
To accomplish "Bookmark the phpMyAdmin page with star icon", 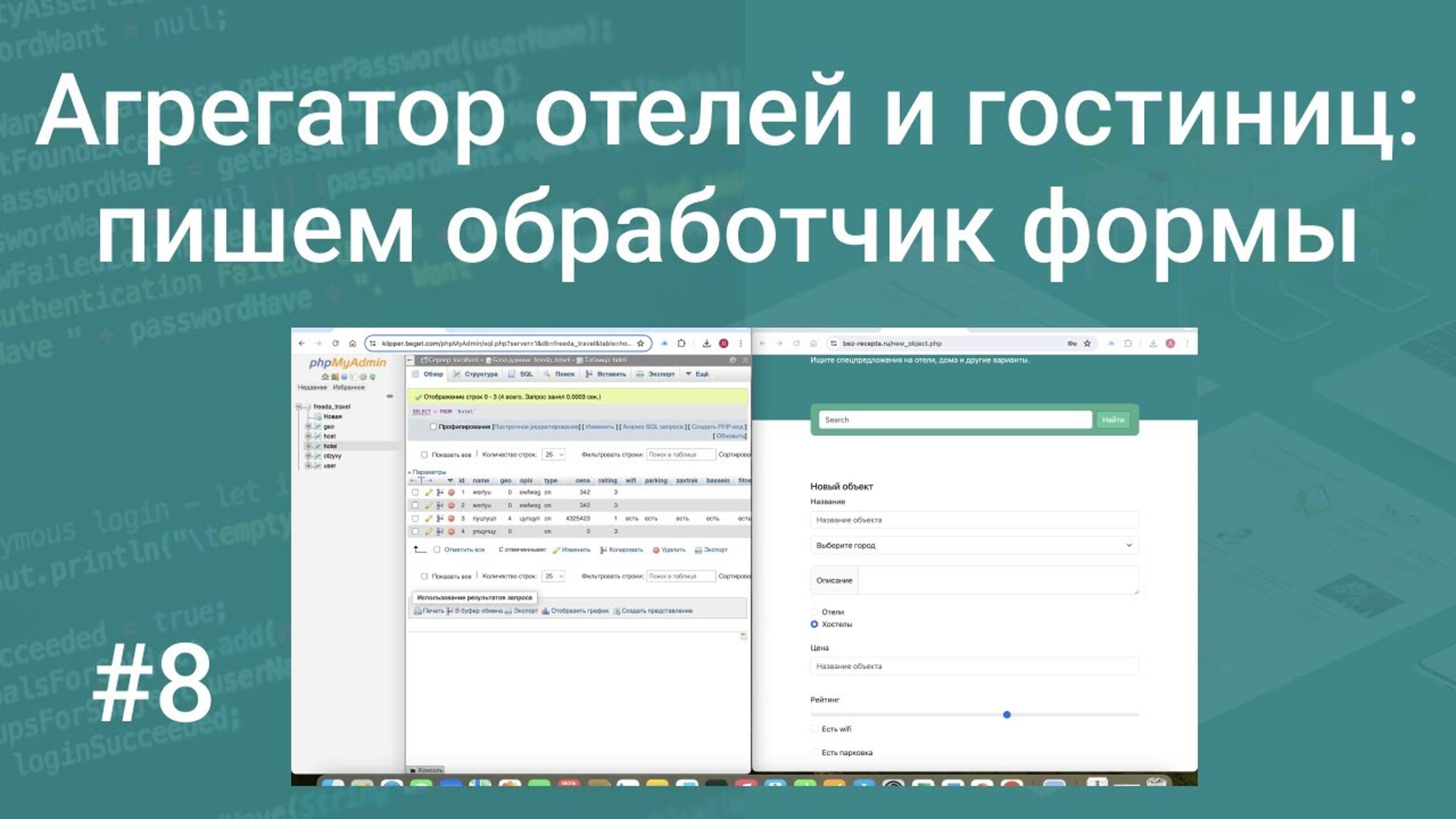I will click(640, 344).
